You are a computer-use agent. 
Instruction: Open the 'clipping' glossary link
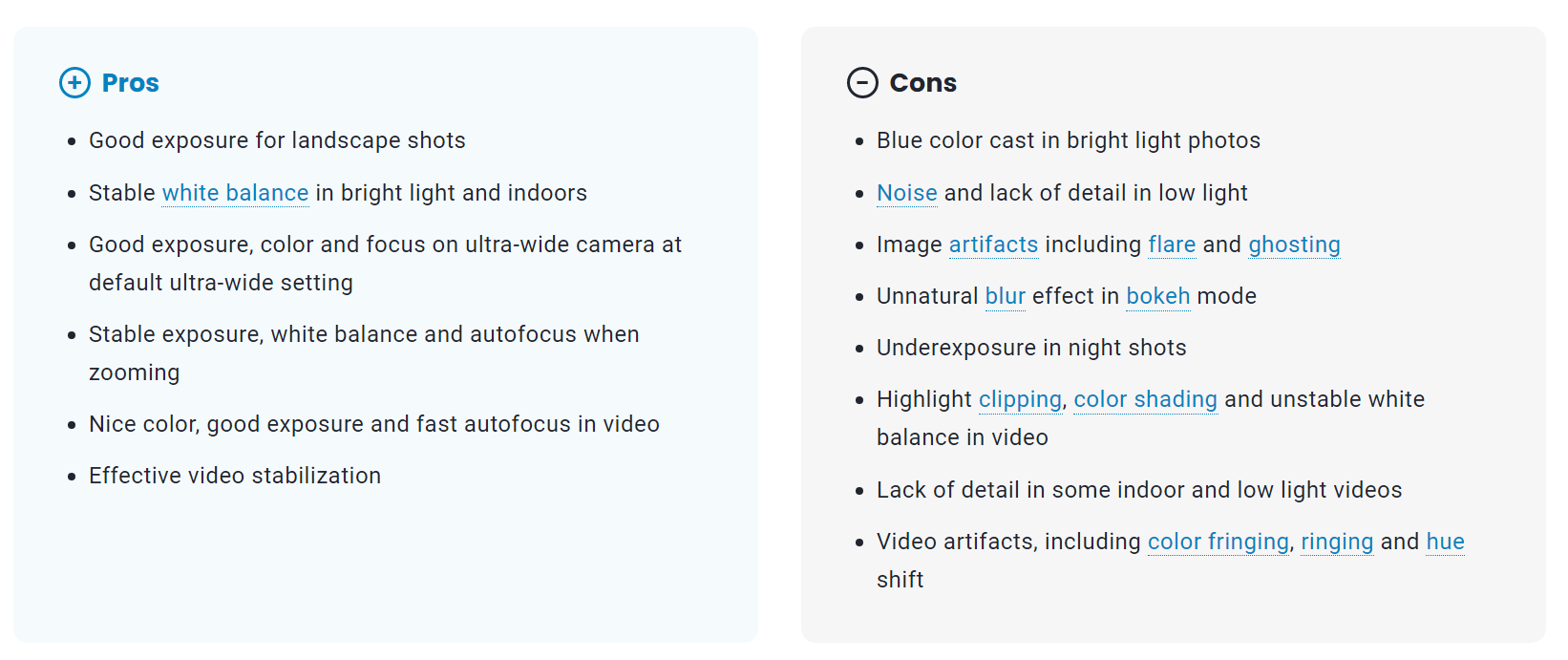[x=1020, y=400]
